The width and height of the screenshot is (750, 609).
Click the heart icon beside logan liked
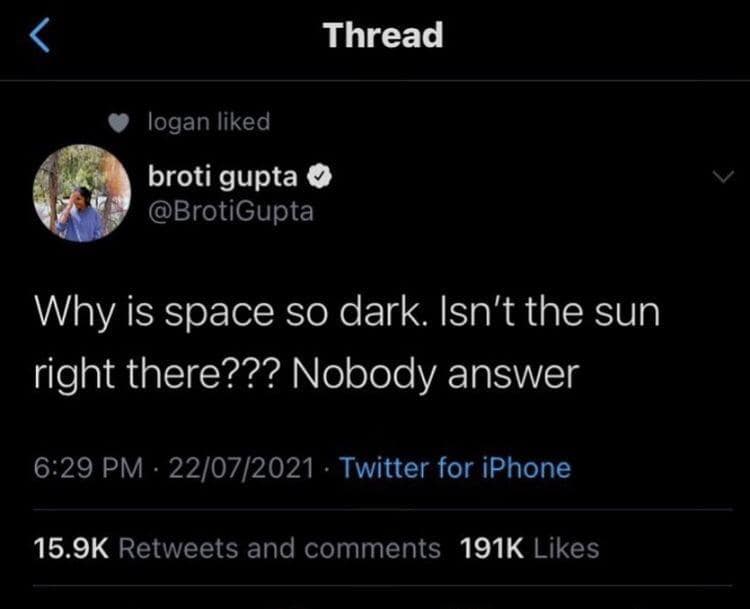tap(120, 123)
